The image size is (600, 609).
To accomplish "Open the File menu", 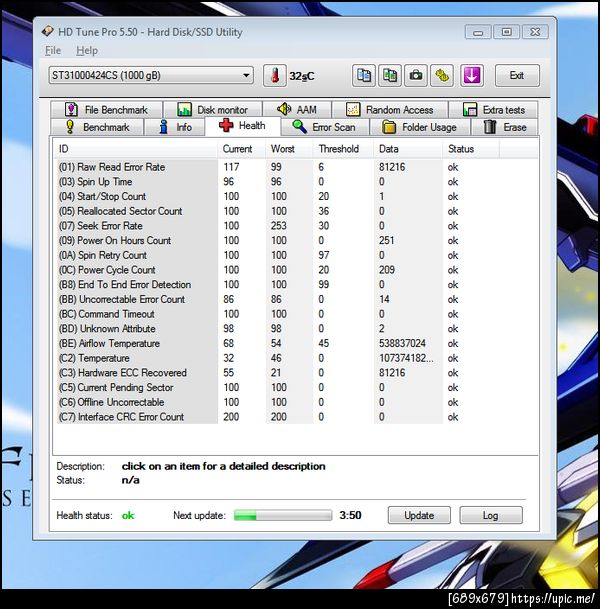I will coord(53,50).
